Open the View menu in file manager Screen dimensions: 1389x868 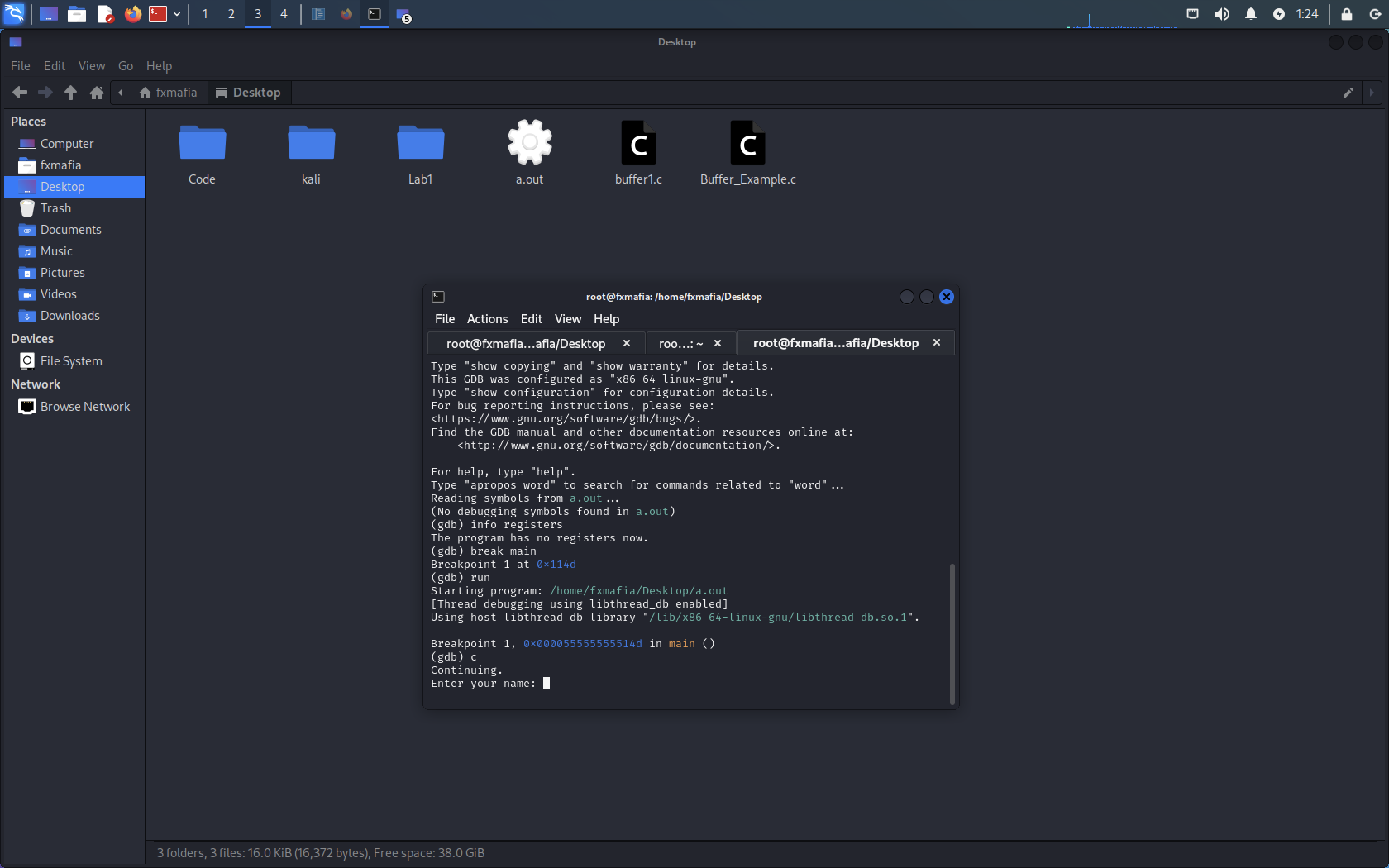(x=92, y=65)
